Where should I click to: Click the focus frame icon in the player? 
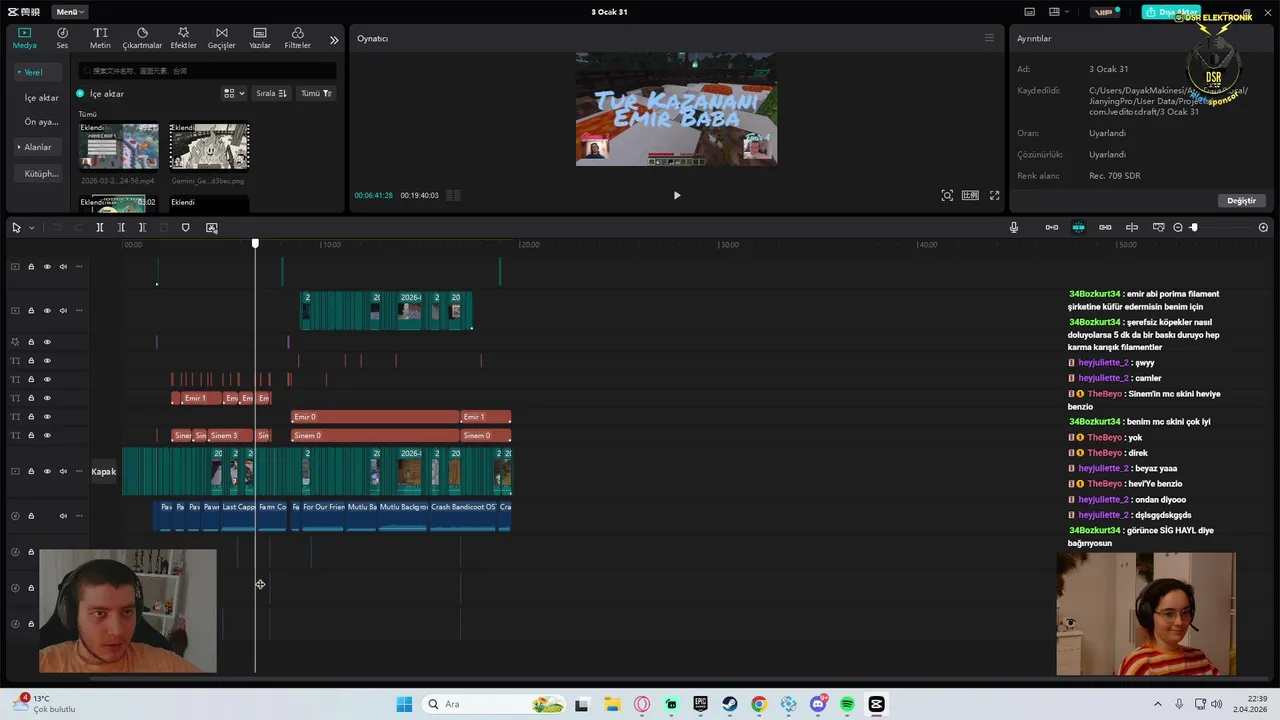(947, 196)
